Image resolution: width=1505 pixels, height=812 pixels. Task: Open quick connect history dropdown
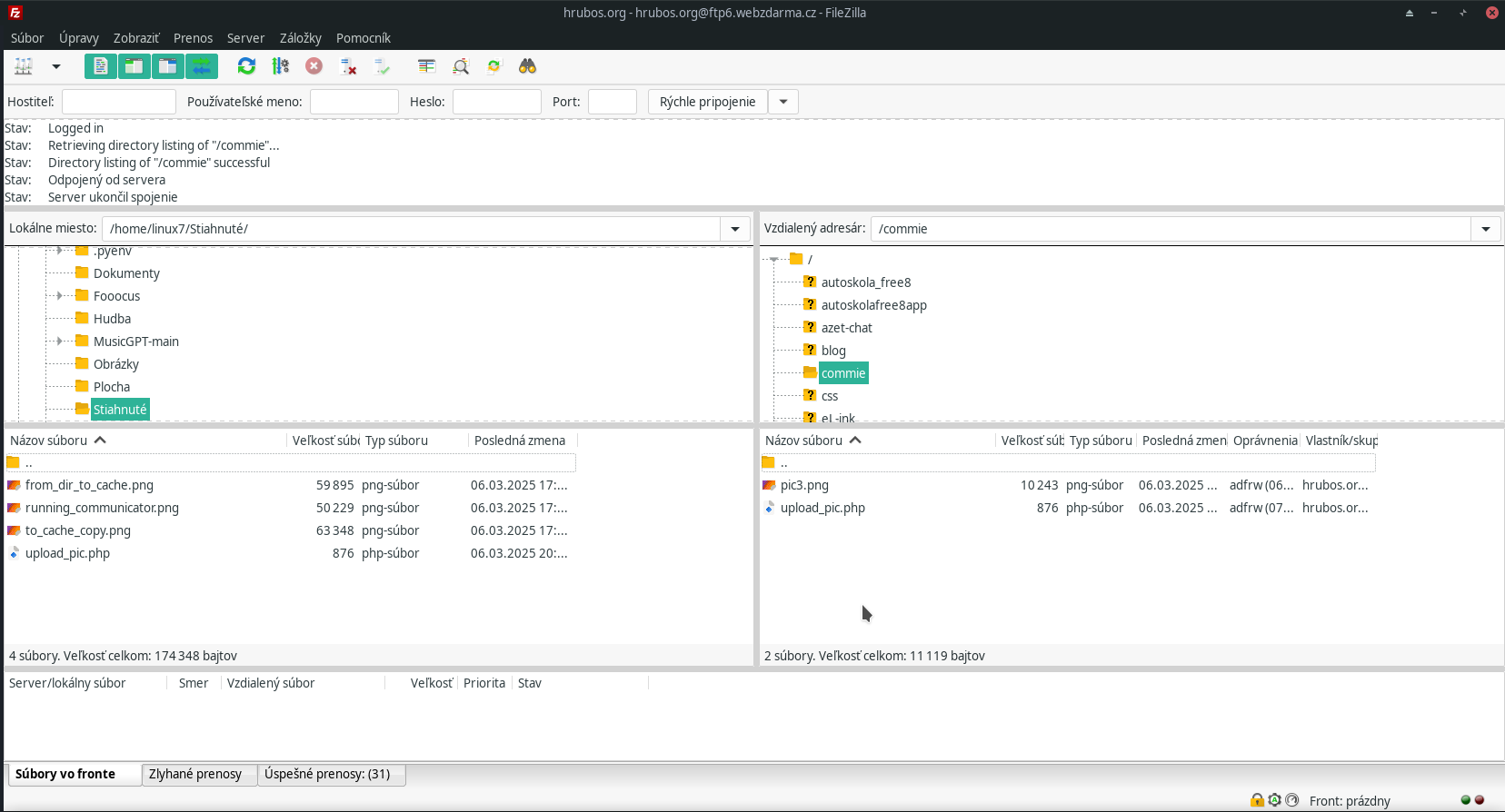pos(783,102)
